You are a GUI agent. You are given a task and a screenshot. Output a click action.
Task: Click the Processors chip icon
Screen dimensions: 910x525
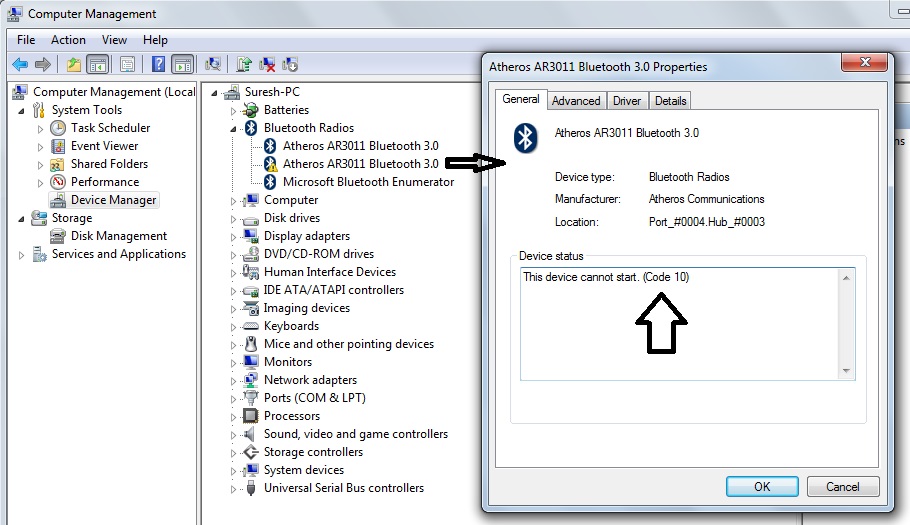pyautogui.click(x=251, y=415)
